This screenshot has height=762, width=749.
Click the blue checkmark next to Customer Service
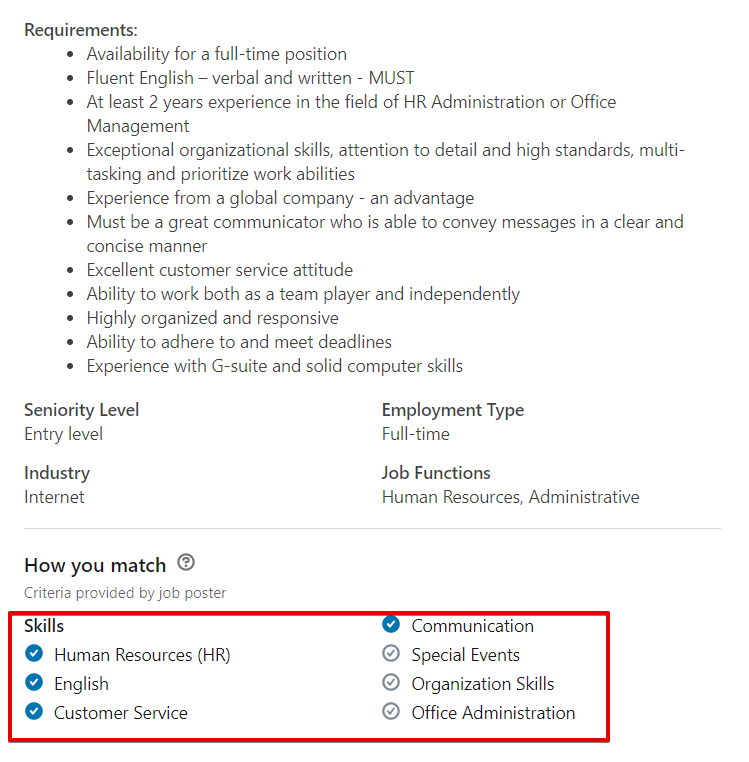pos(34,711)
